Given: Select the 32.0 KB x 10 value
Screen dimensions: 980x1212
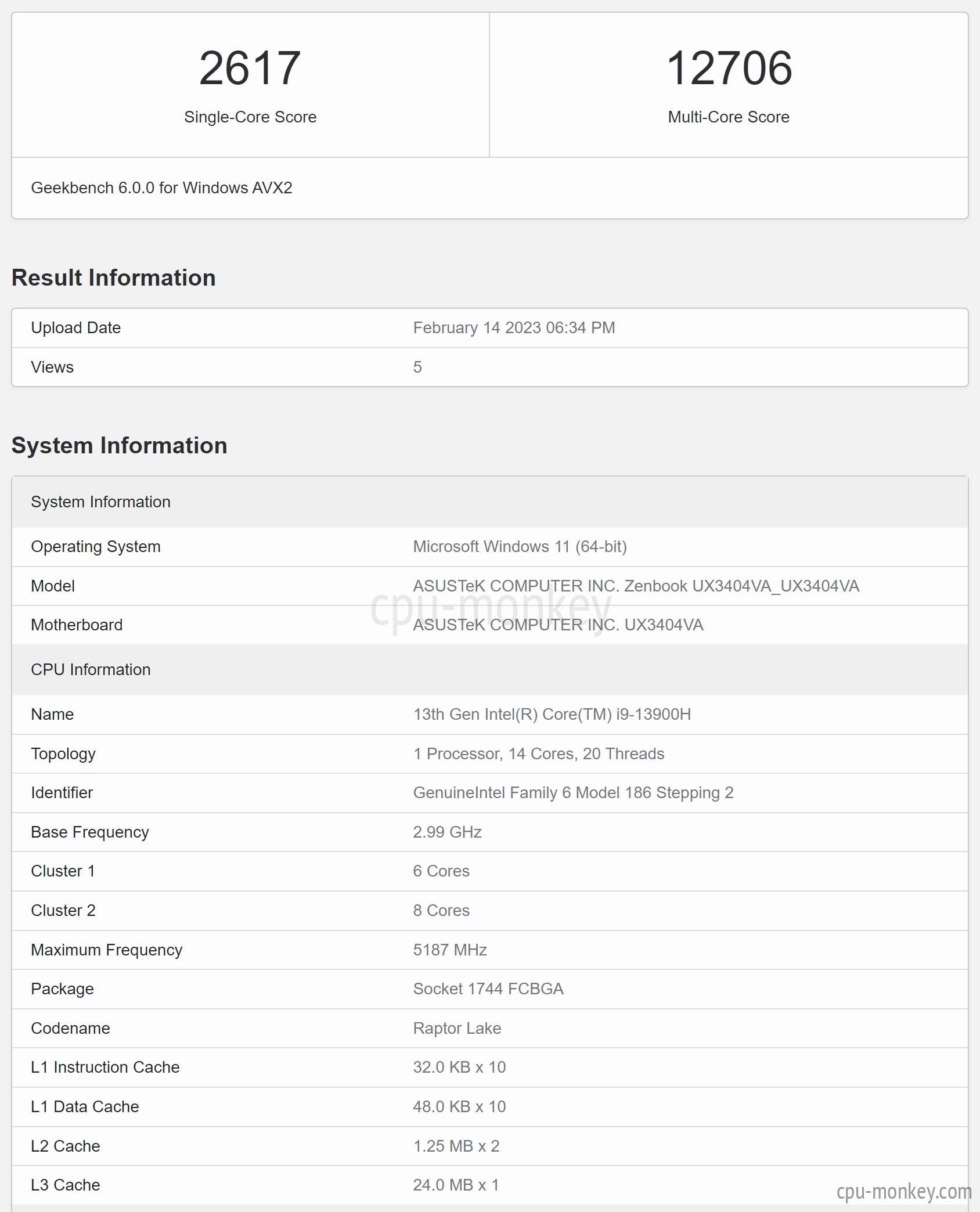Looking at the screenshot, I should click(x=459, y=1067).
